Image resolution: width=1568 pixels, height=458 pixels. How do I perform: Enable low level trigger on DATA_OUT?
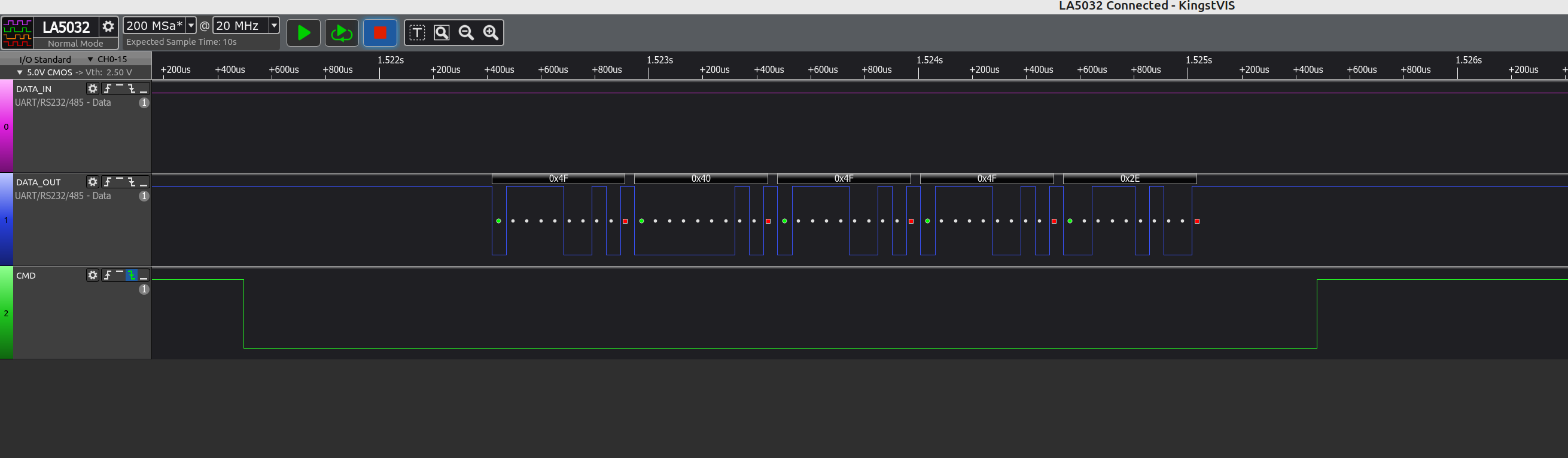click(144, 182)
